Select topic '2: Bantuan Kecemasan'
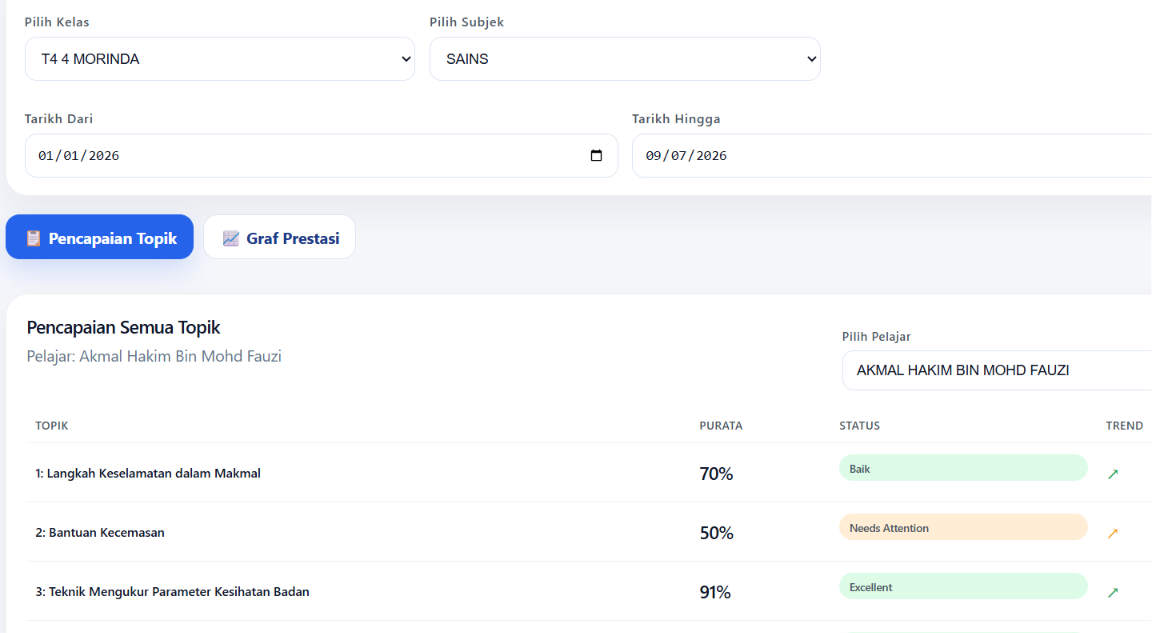1152x633 pixels. pos(100,532)
